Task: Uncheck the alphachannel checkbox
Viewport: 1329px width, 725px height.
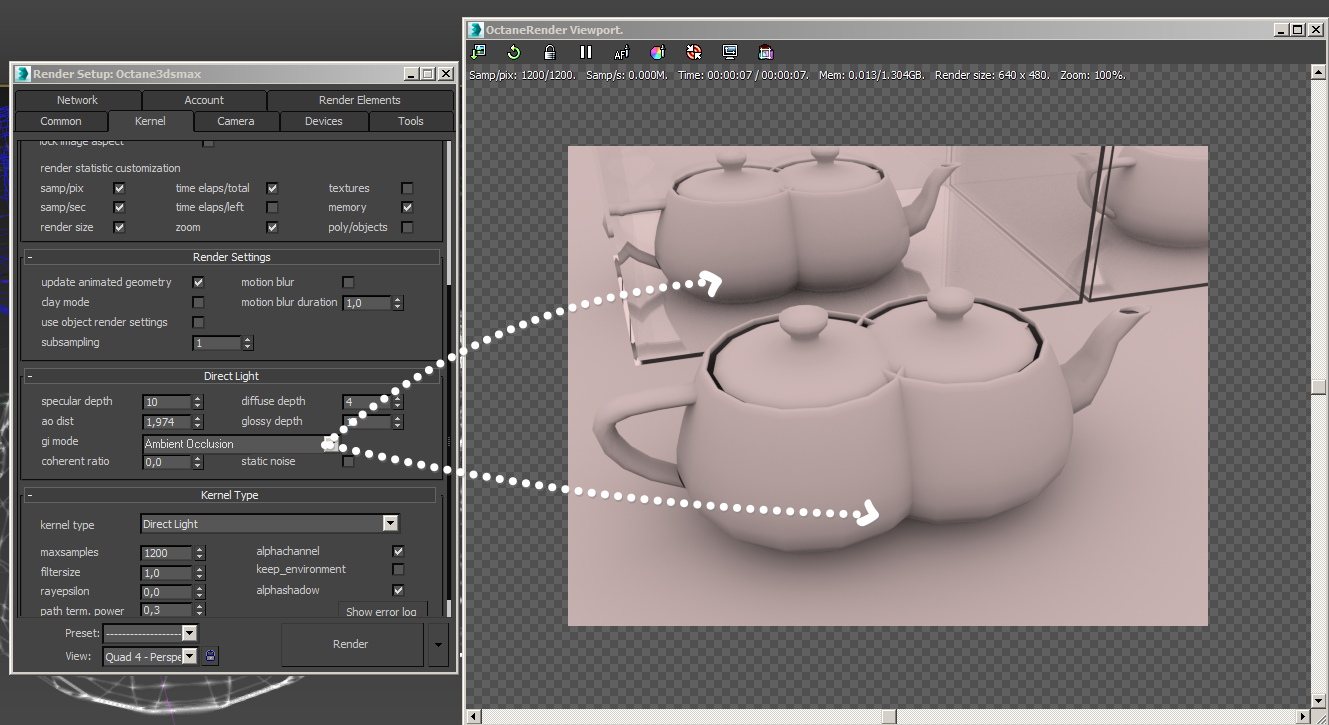Action: (398, 551)
